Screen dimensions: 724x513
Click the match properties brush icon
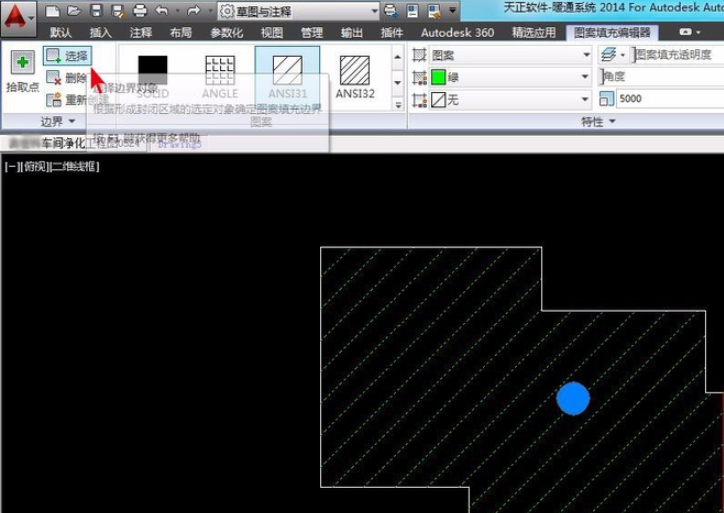(x=434, y=11)
